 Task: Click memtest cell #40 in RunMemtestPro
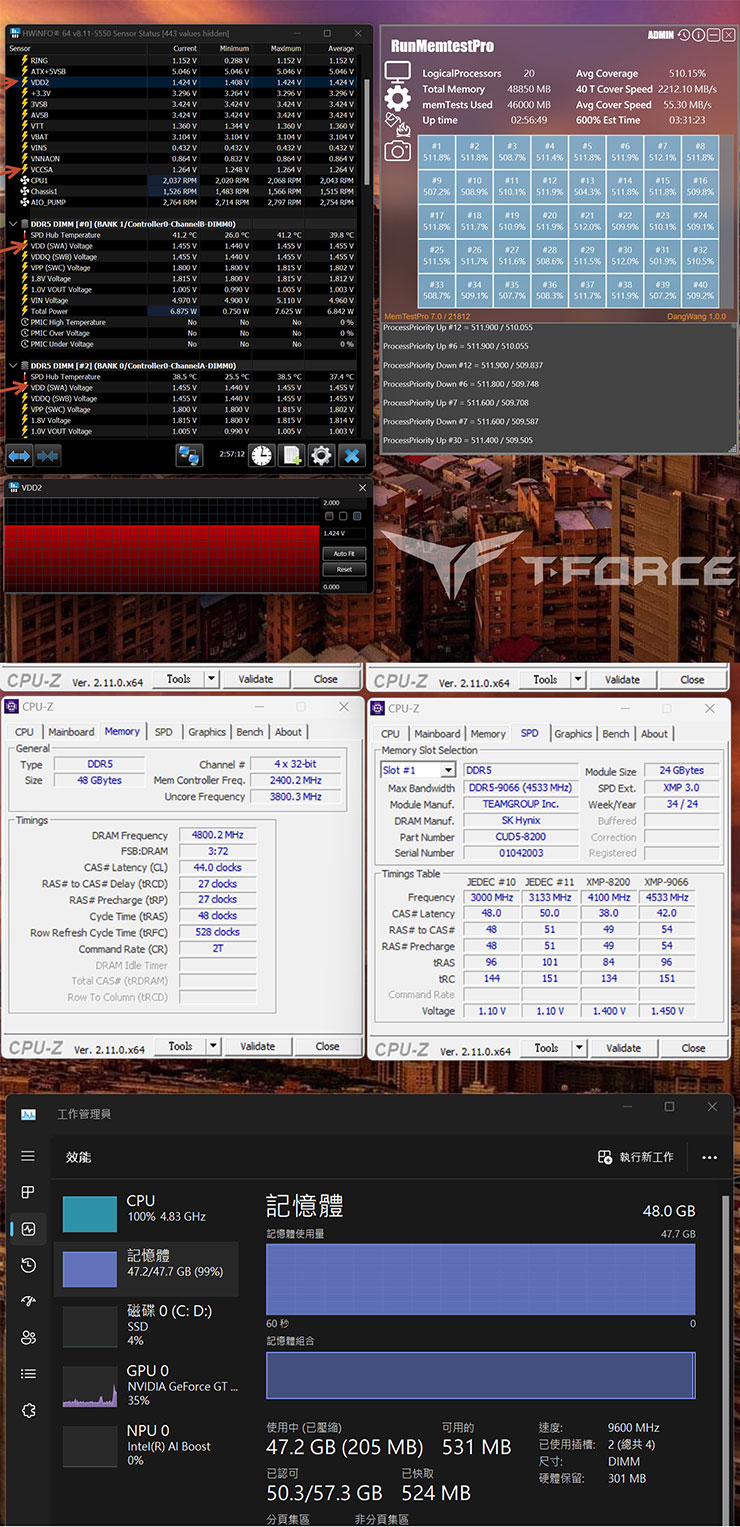point(700,291)
